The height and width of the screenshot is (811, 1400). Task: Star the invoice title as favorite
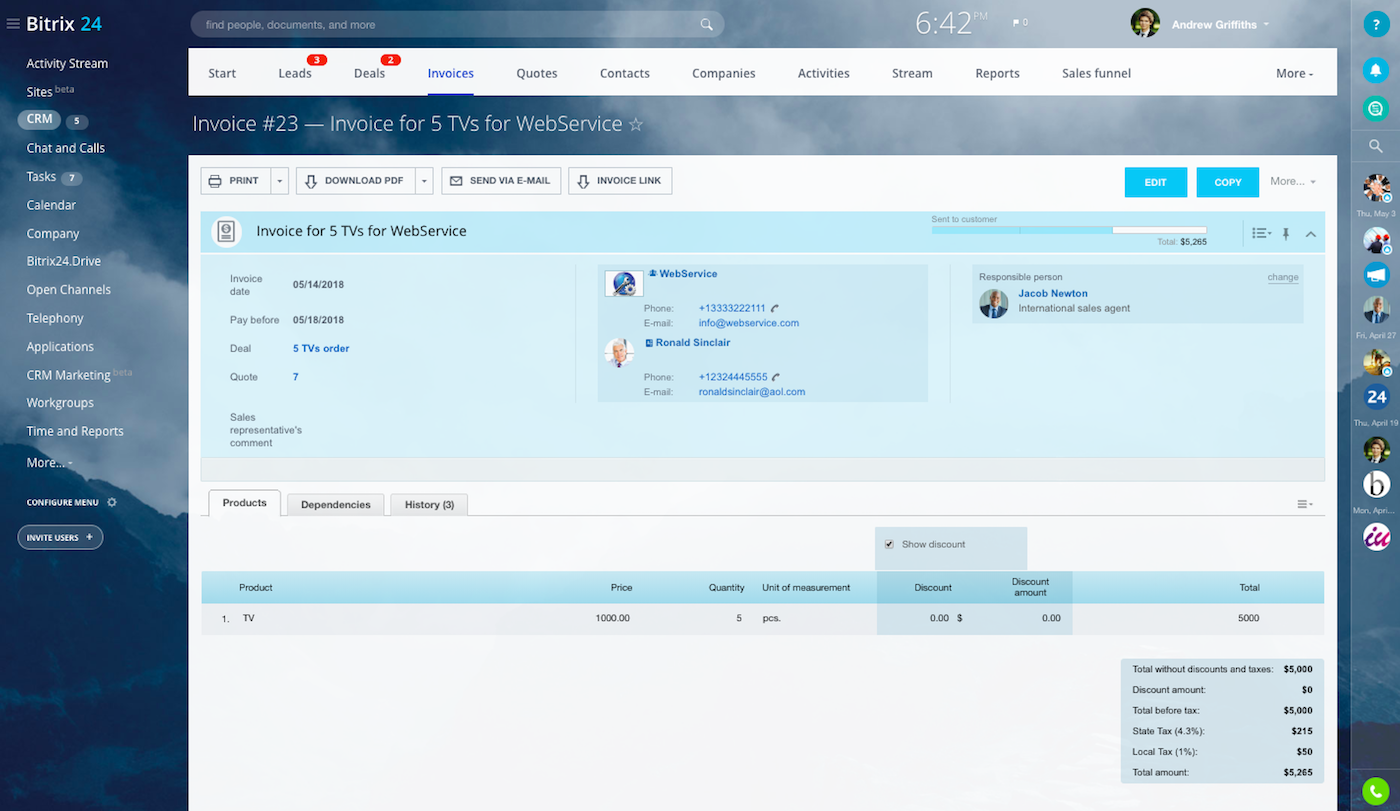[635, 125]
